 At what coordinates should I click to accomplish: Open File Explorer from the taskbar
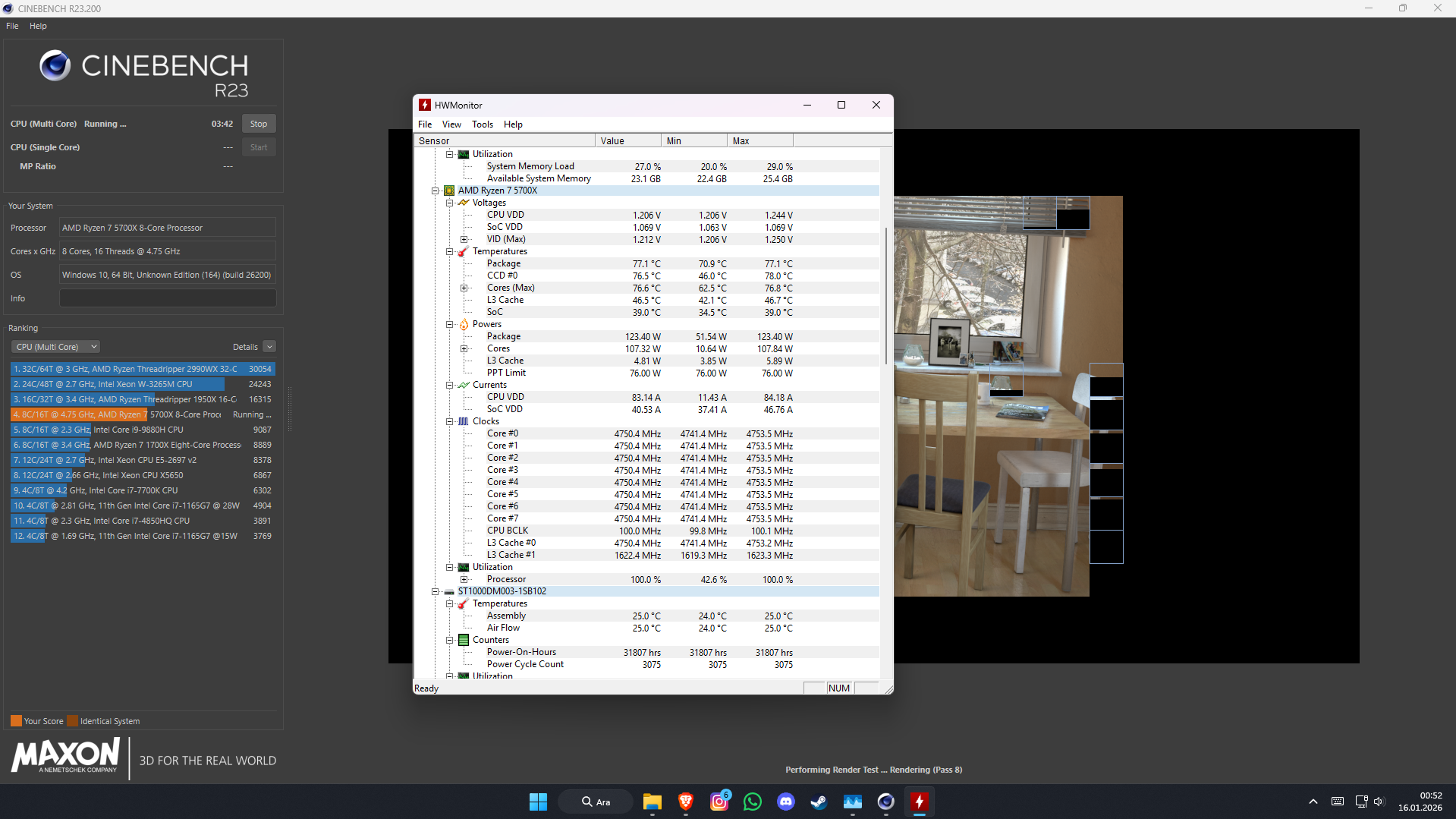[652, 802]
